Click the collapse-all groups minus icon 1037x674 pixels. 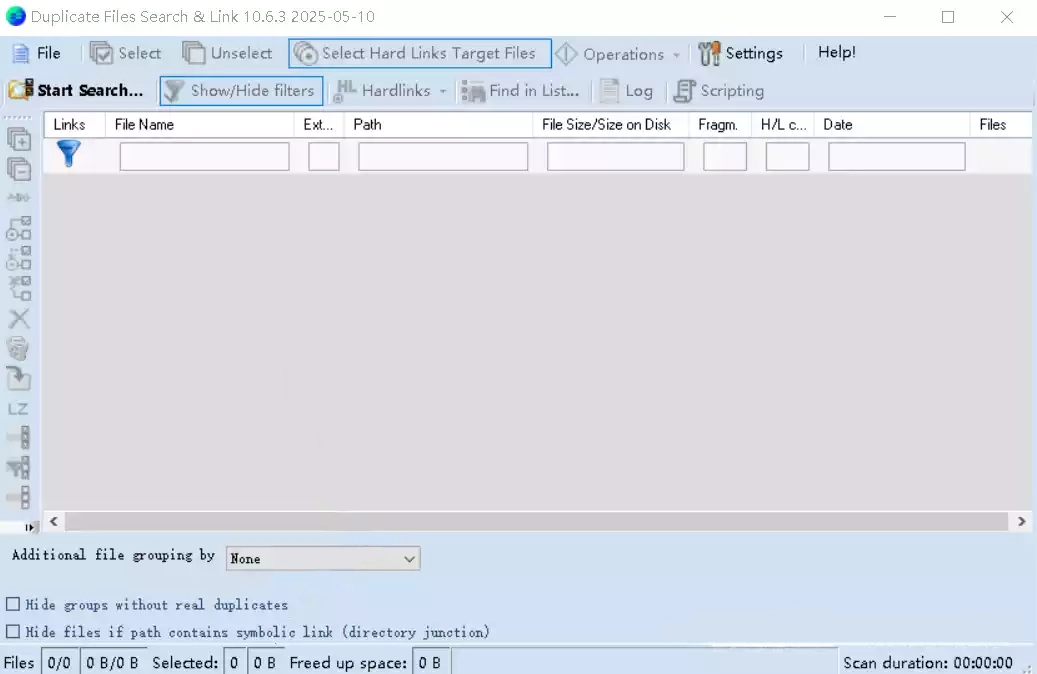19,169
